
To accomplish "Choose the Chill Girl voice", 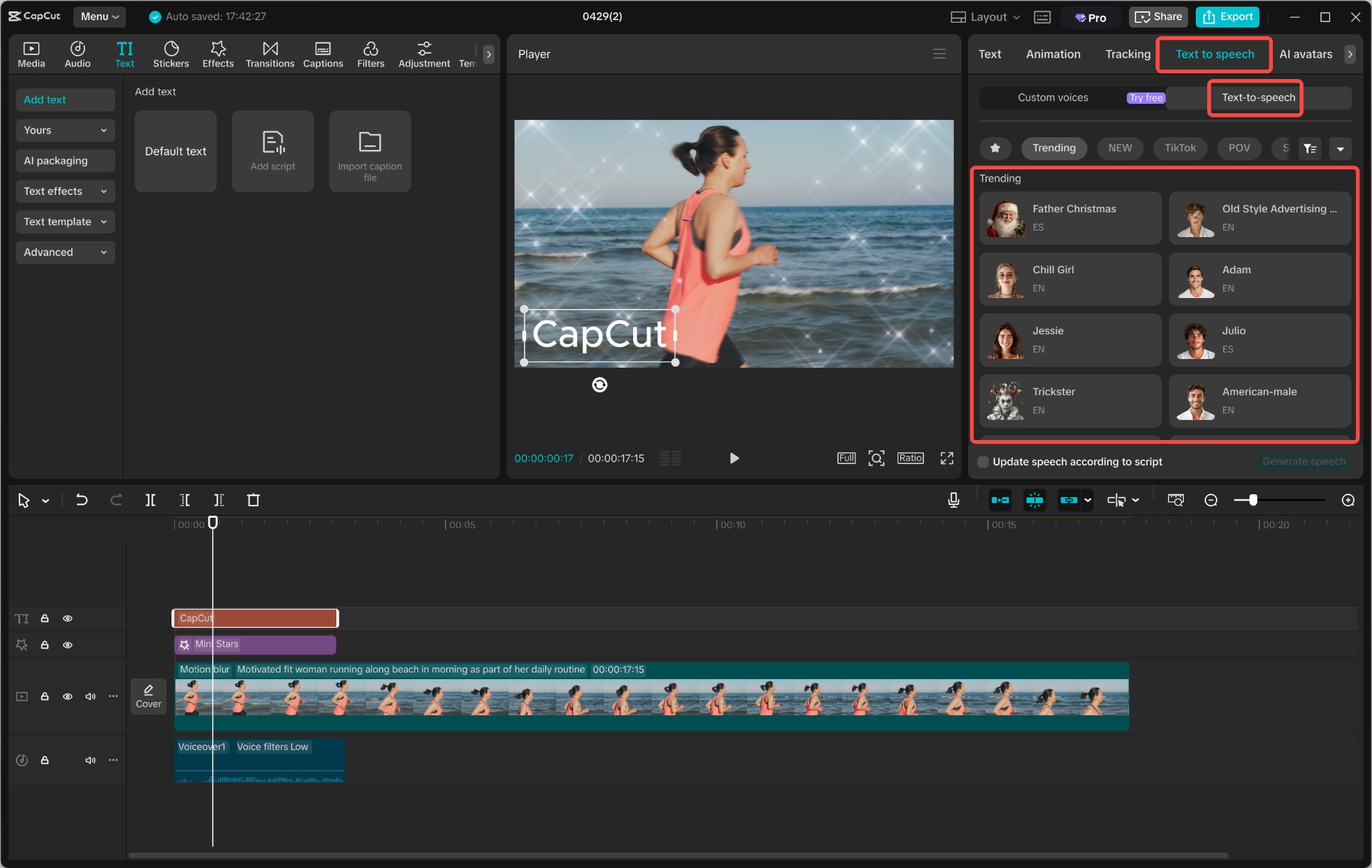I will [x=1070, y=279].
